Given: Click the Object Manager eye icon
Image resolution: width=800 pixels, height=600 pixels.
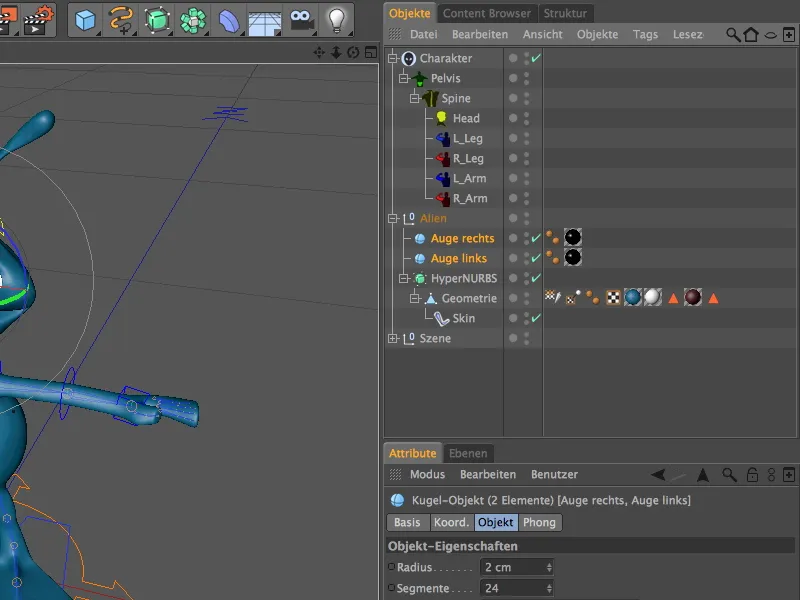Looking at the screenshot, I should point(770,35).
